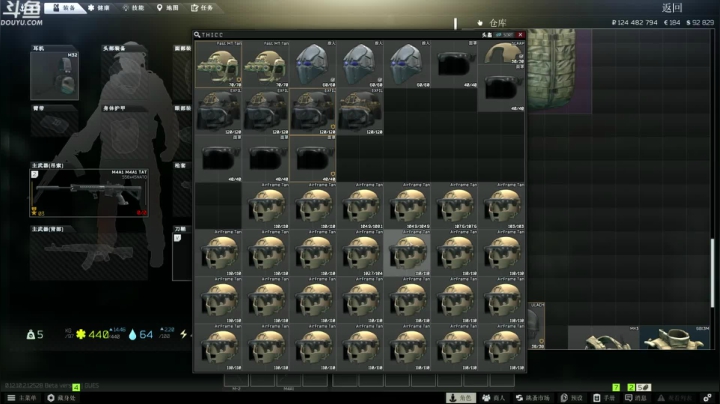Click the 仓库 stash header label
The height and width of the screenshot is (404, 720).
coord(498,22)
